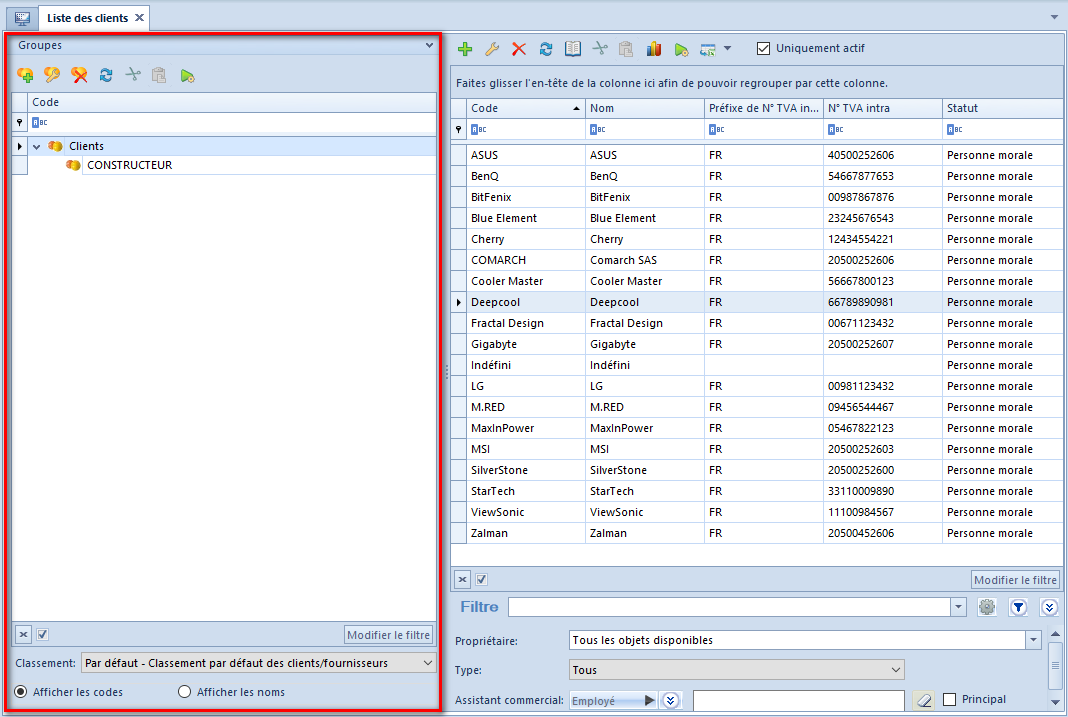Apply the filter with the funnel icon
1068x717 pixels.
(x=1018, y=607)
